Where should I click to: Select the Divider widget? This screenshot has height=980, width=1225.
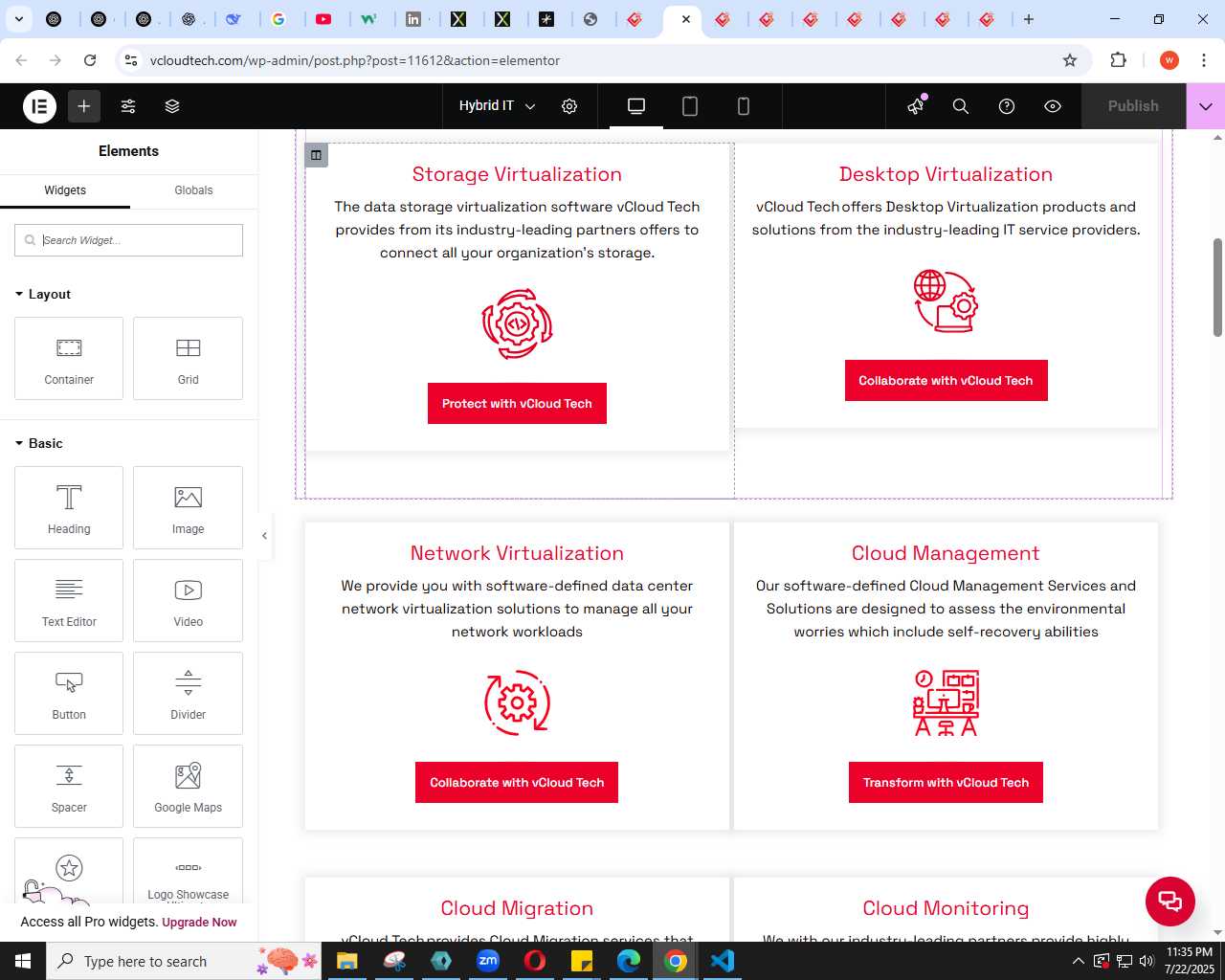point(188,693)
